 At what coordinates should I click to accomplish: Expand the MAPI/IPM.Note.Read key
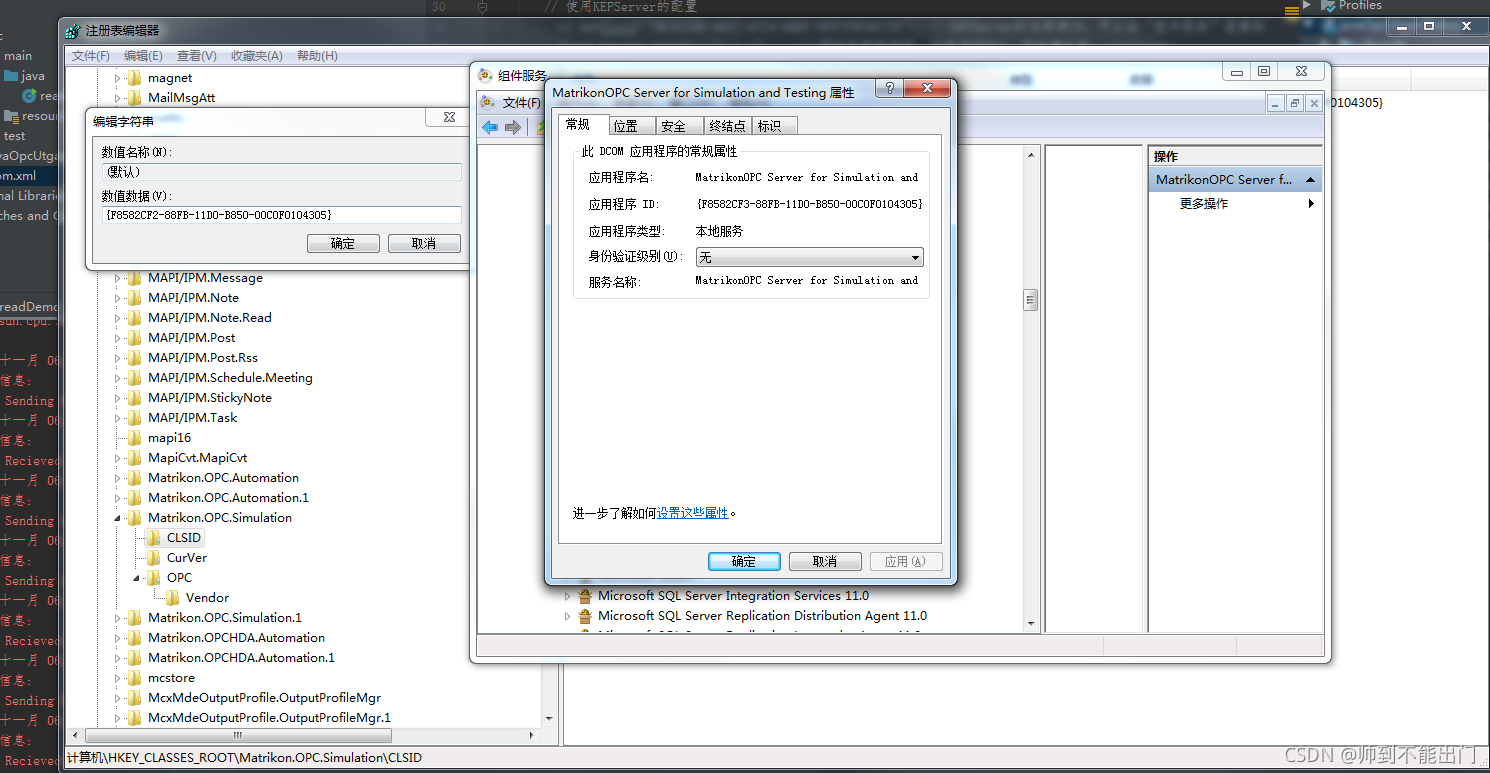117,318
